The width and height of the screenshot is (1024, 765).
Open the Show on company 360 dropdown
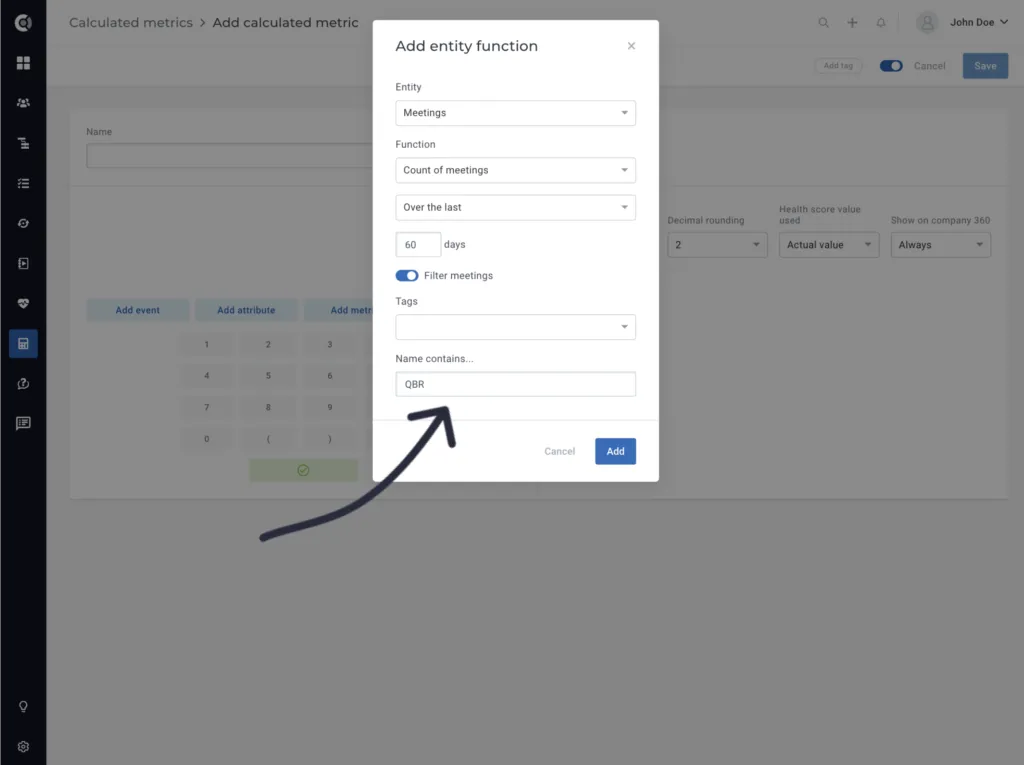click(940, 245)
